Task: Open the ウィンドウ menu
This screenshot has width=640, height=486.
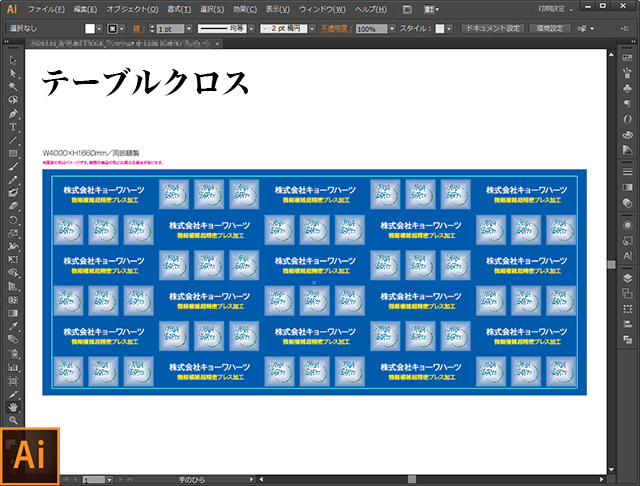Action: click(322, 9)
